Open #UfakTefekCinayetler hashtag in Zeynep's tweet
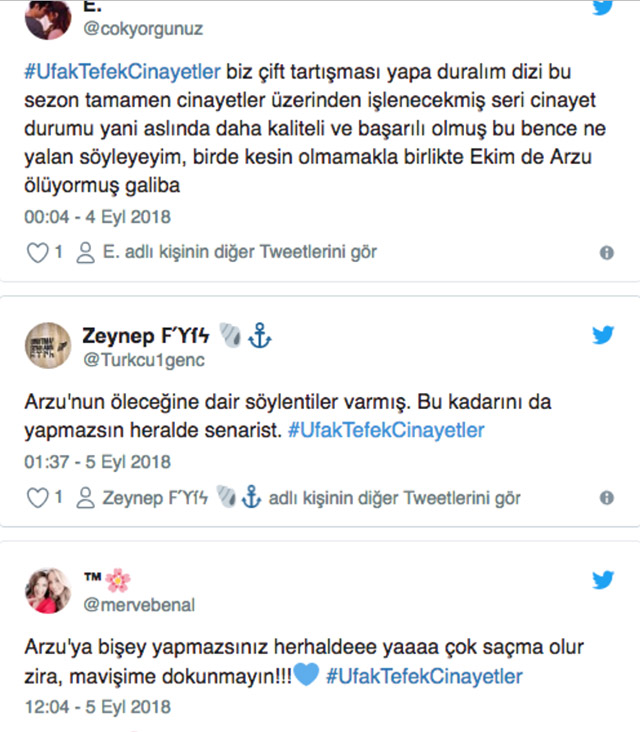The image size is (640, 732). point(386,430)
